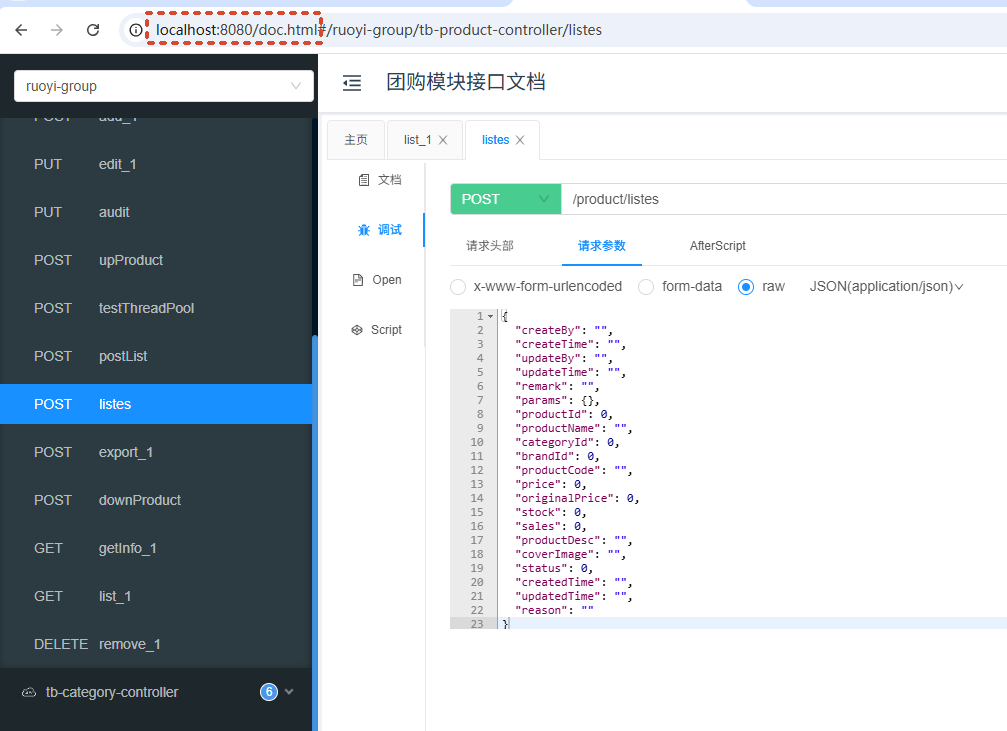
Task: Open the 请求参数 tab
Action: coord(602,246)
